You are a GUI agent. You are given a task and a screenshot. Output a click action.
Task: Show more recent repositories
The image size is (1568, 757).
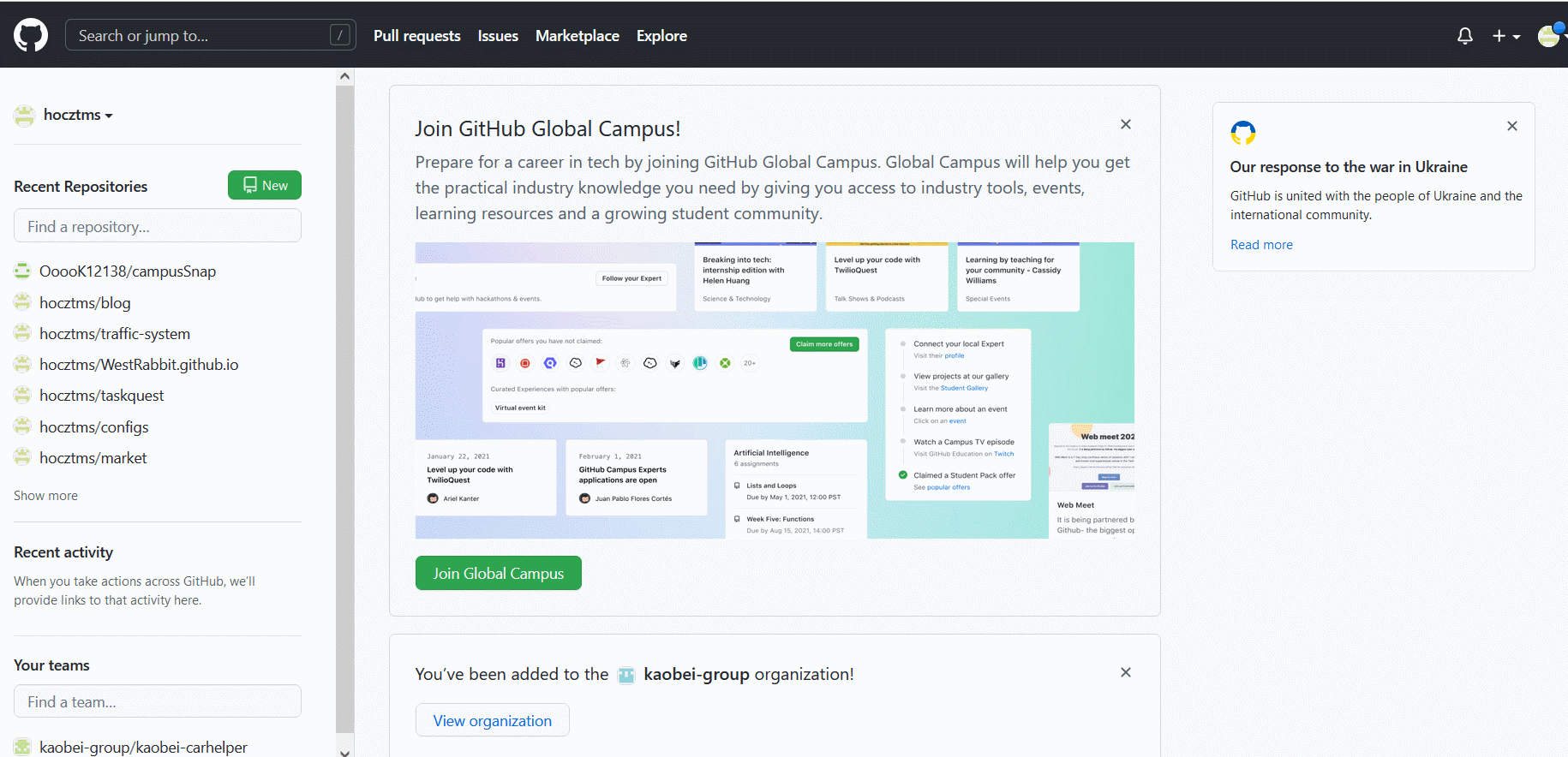(45, 496)
